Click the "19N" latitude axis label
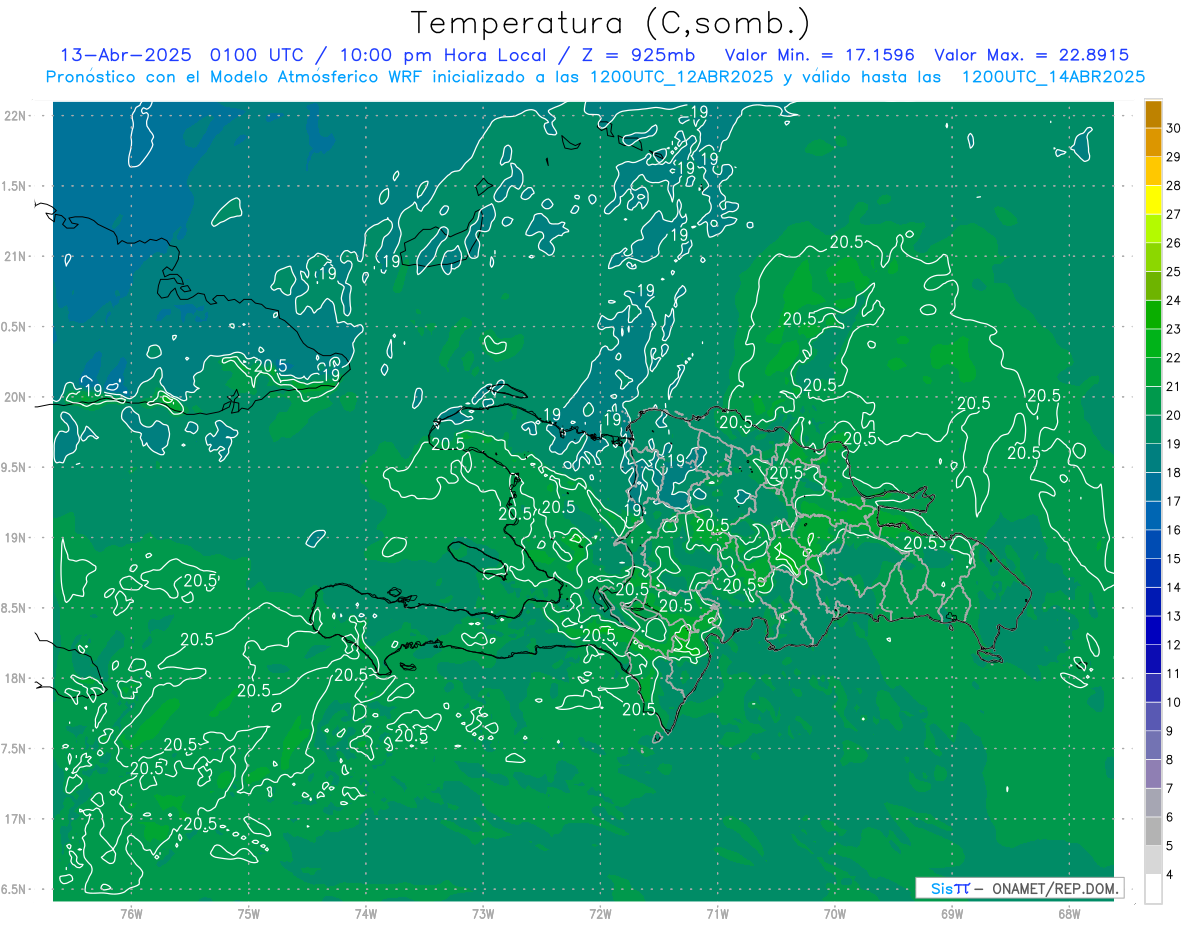Image resolution: width=1200 pixels, height=927 pixels. click(x=17, y=538)
